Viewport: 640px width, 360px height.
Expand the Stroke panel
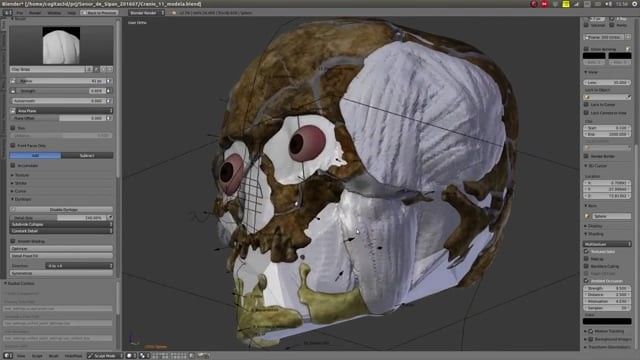(19, 183)
